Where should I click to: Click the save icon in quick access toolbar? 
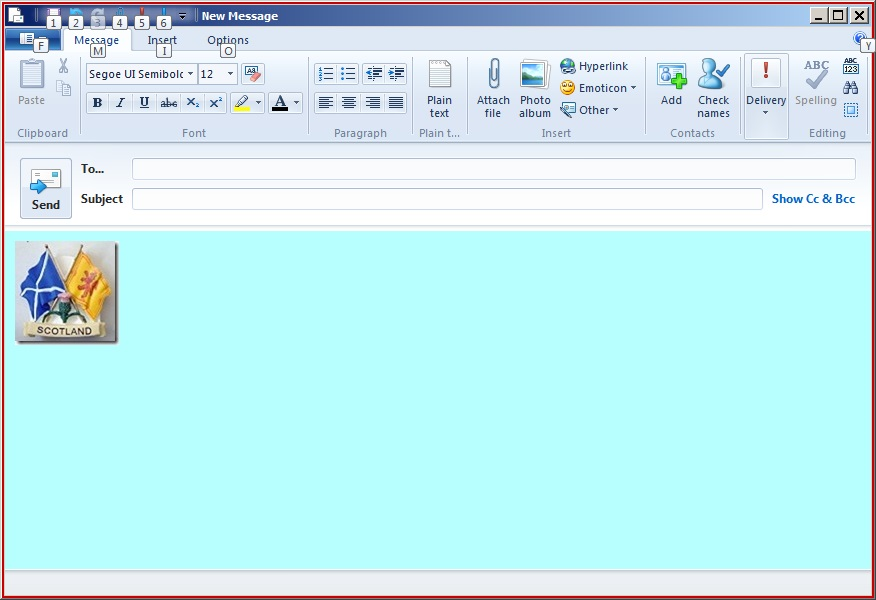pyautogui.click(x=53, y=15)
